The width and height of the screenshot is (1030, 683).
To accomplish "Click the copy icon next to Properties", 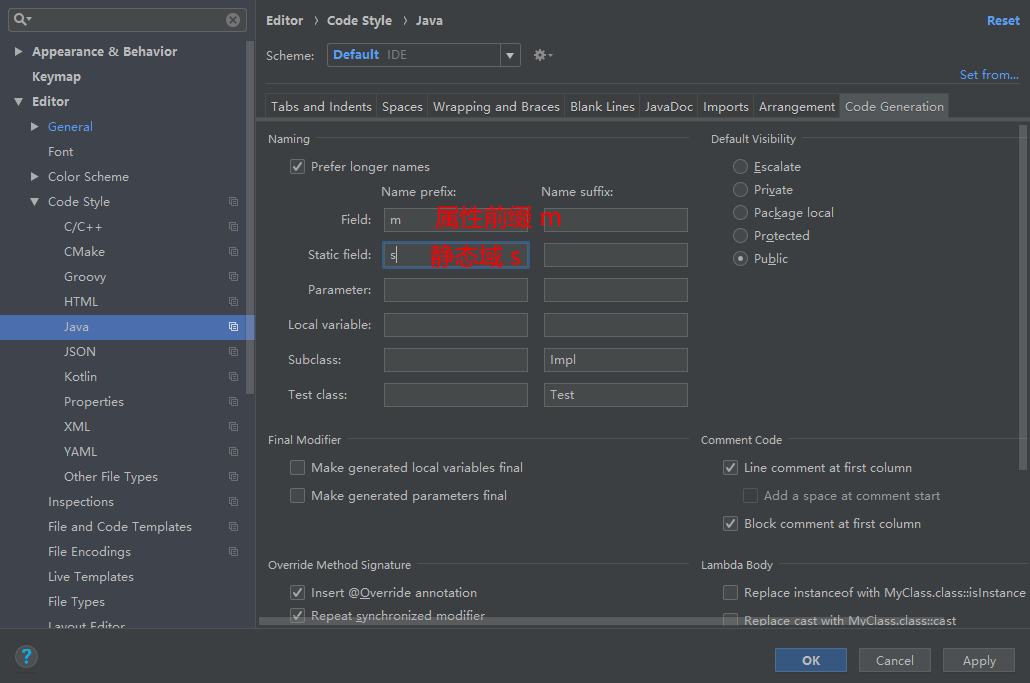I will pos(233,401).
